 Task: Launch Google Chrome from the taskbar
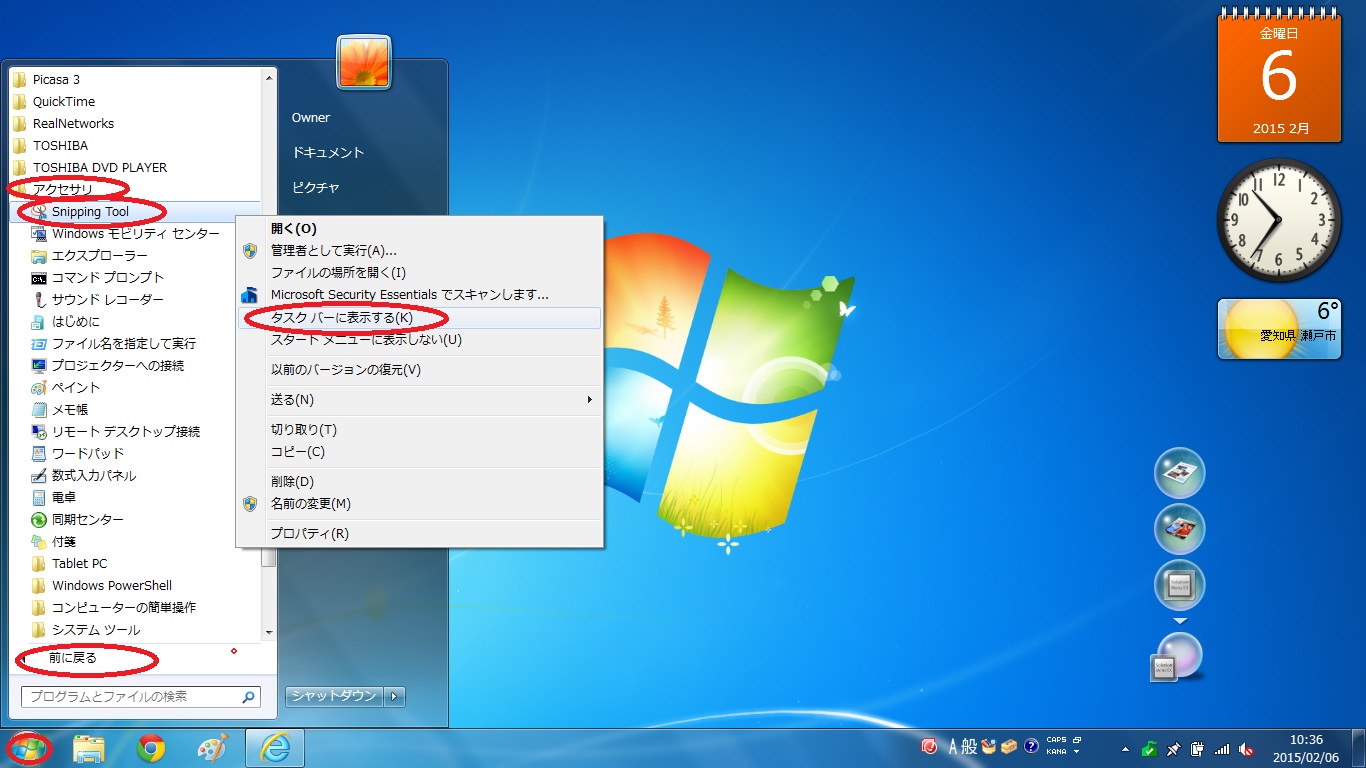[151, 748]
